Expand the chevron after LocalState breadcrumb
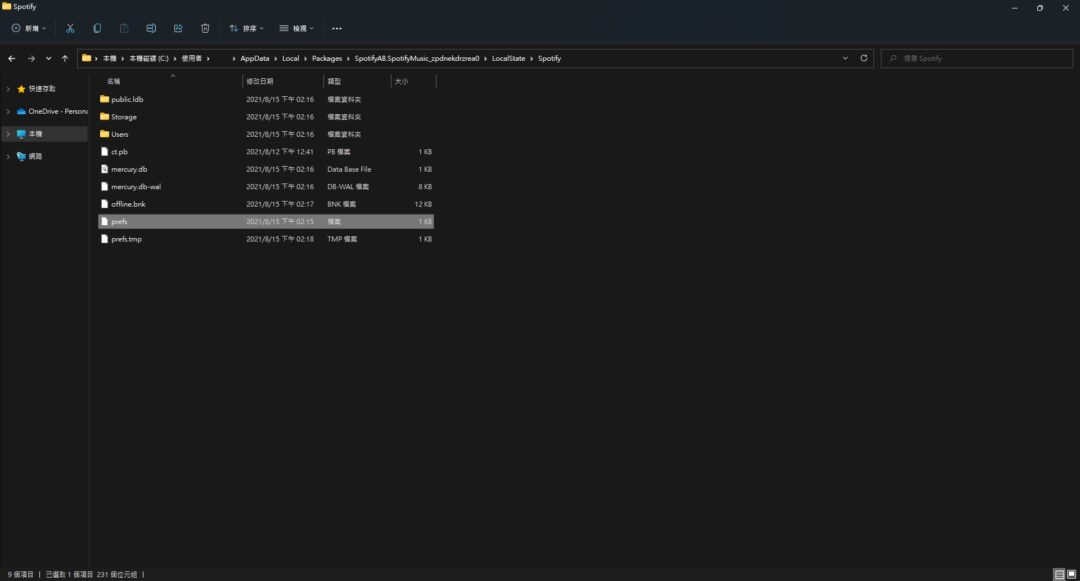 click(x=532, y=59)
